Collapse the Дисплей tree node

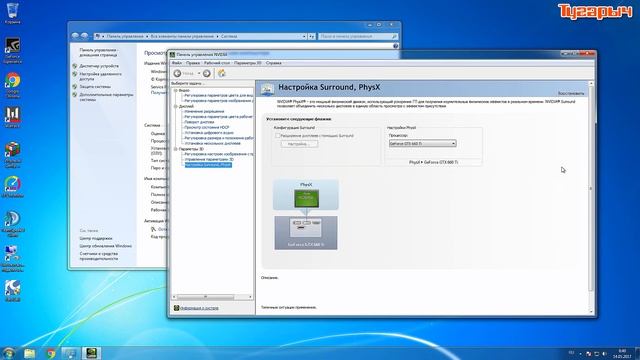coord(176,106)
